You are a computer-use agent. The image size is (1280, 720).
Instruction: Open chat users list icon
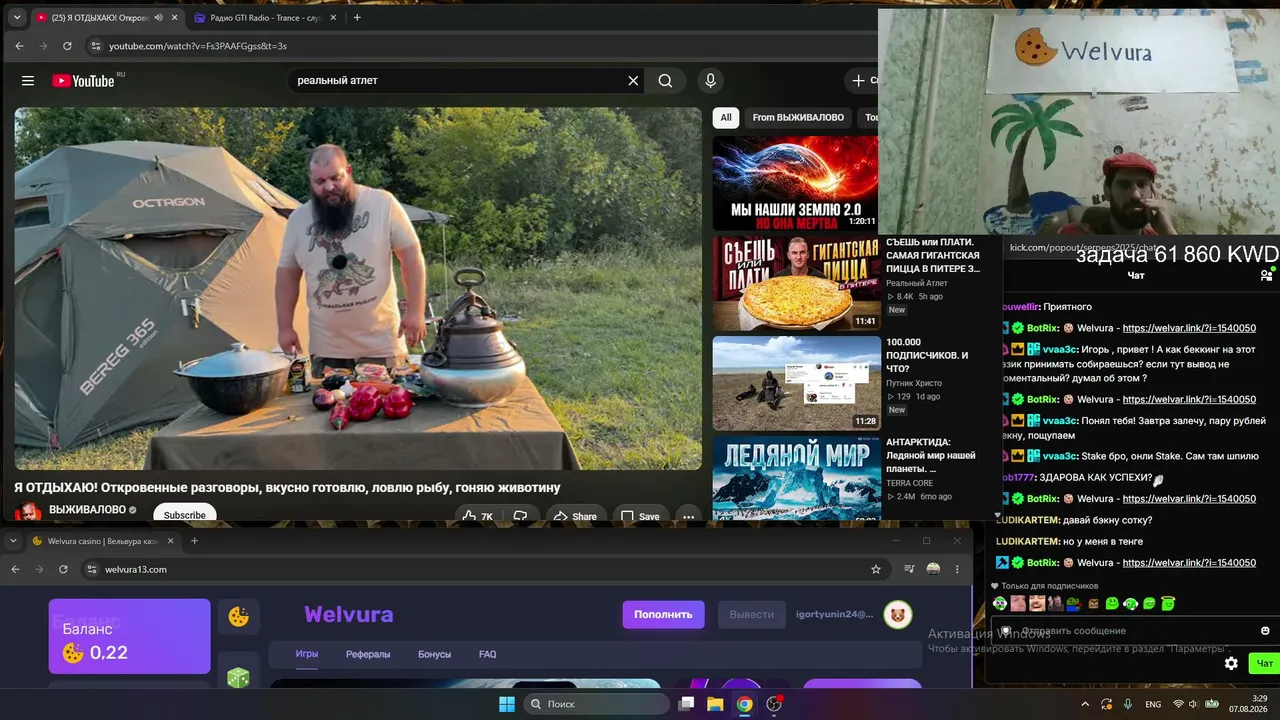1266,275
